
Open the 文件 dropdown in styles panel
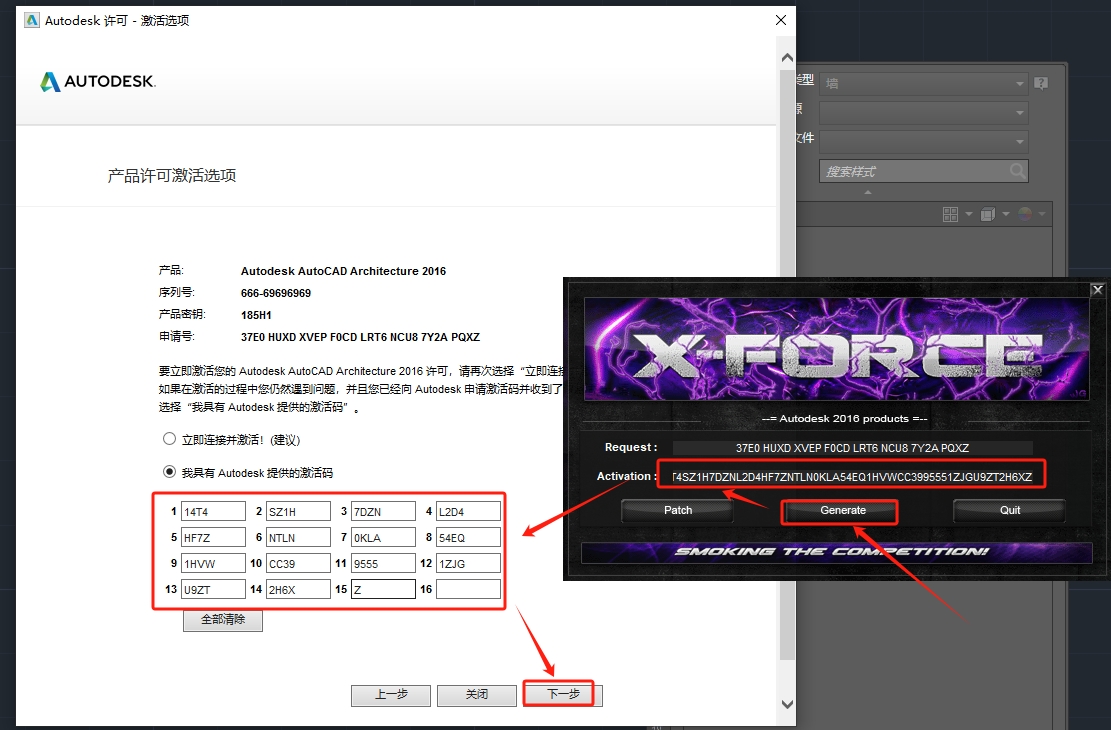point(924,142)
